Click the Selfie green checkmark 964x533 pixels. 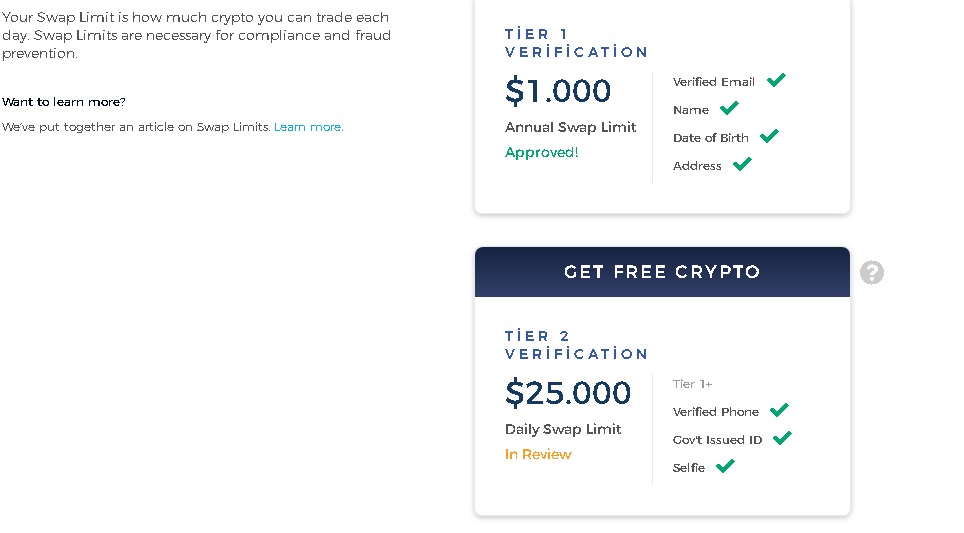tap(725, 466)
